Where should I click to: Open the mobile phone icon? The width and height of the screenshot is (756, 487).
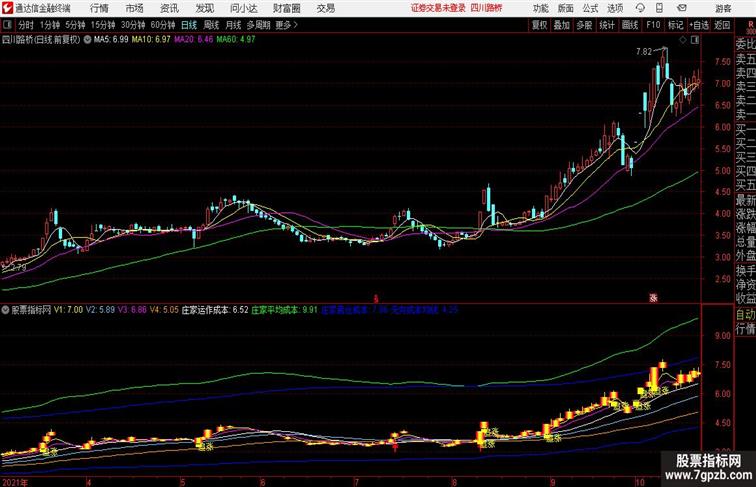point(659,8)
